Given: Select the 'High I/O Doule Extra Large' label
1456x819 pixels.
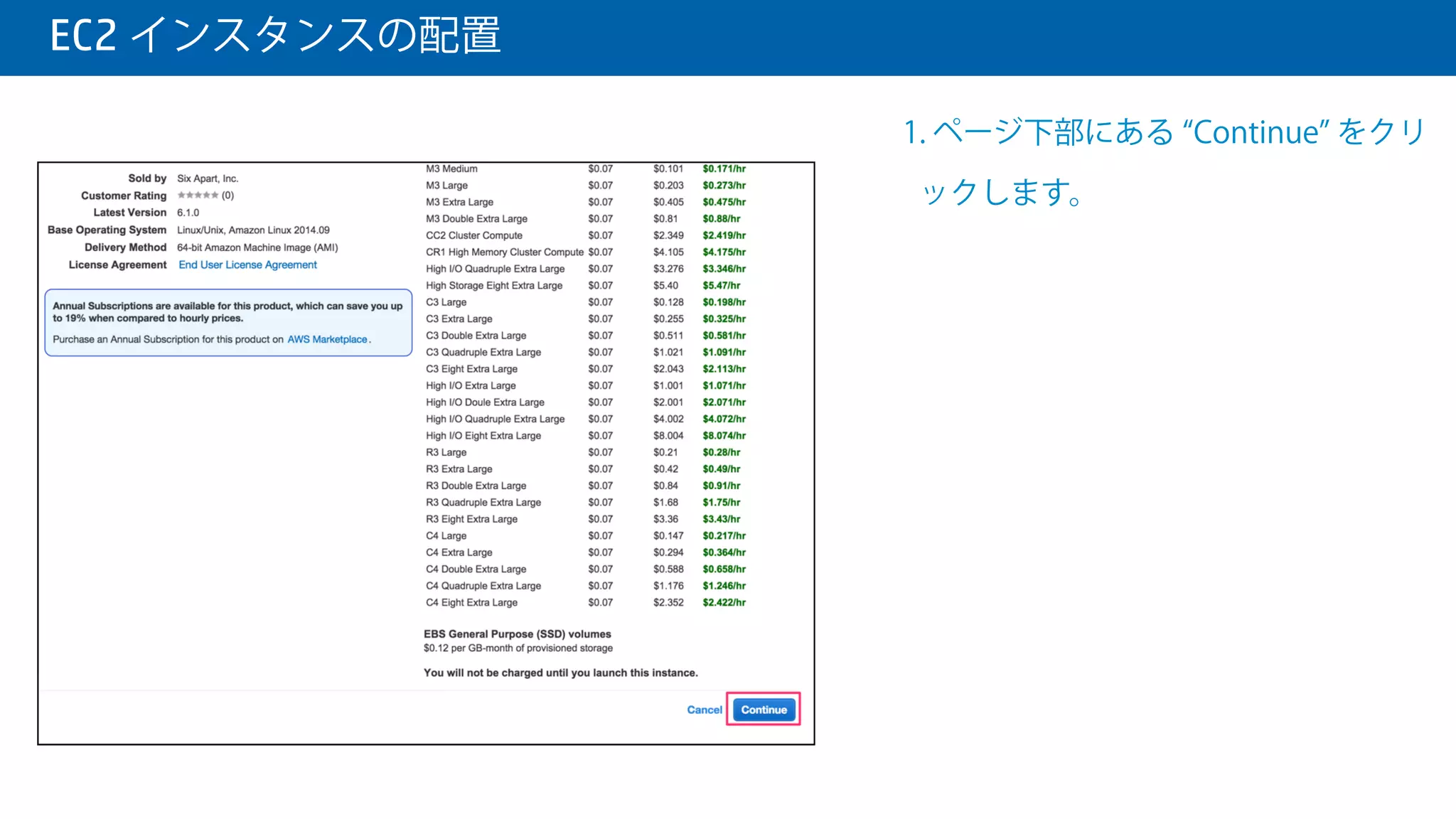Looking at the screenshot, I should tap(485, 402).
